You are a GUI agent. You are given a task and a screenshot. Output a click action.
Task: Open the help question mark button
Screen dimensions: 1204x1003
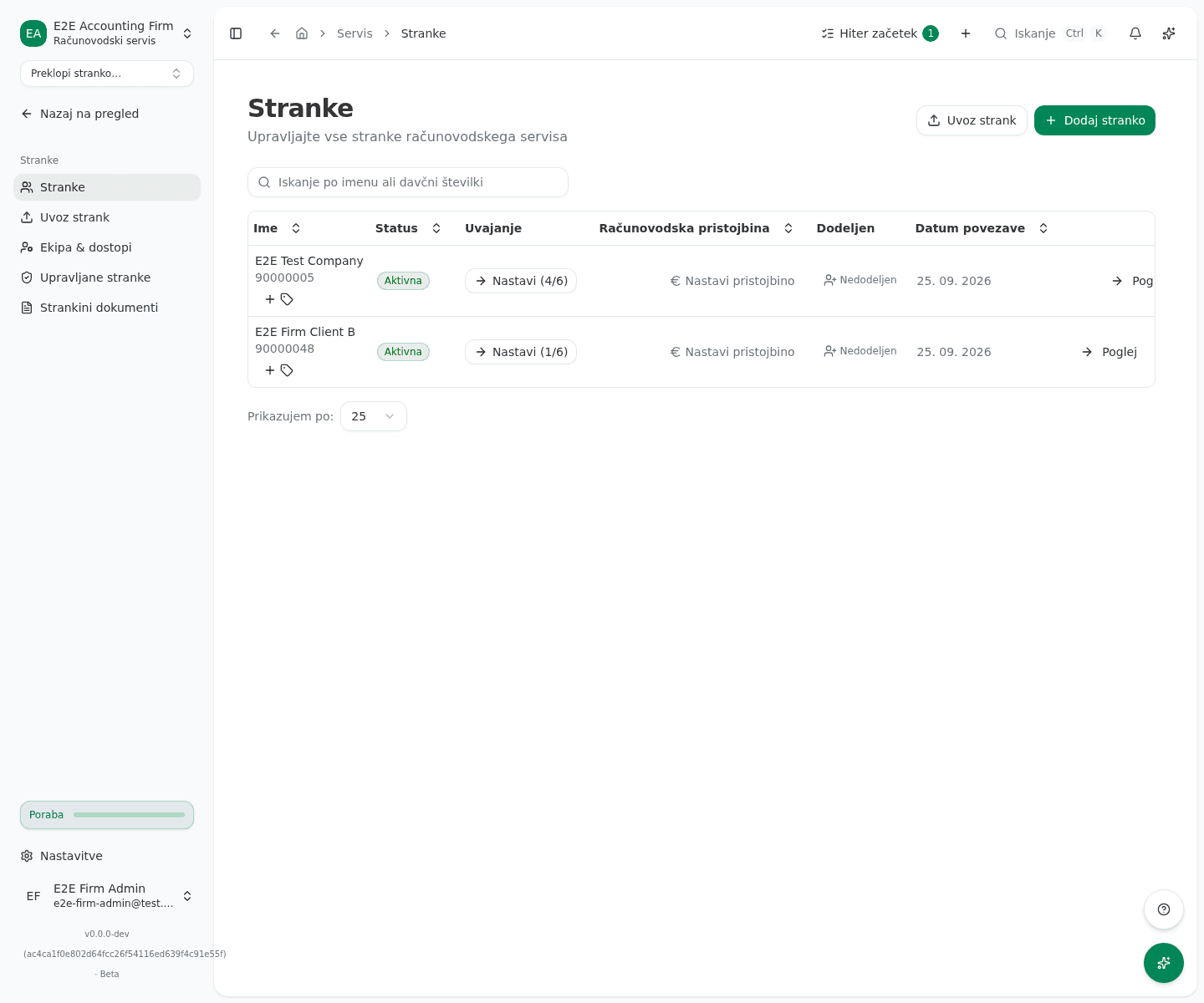pyautogui.click(x=1164, y=909)
